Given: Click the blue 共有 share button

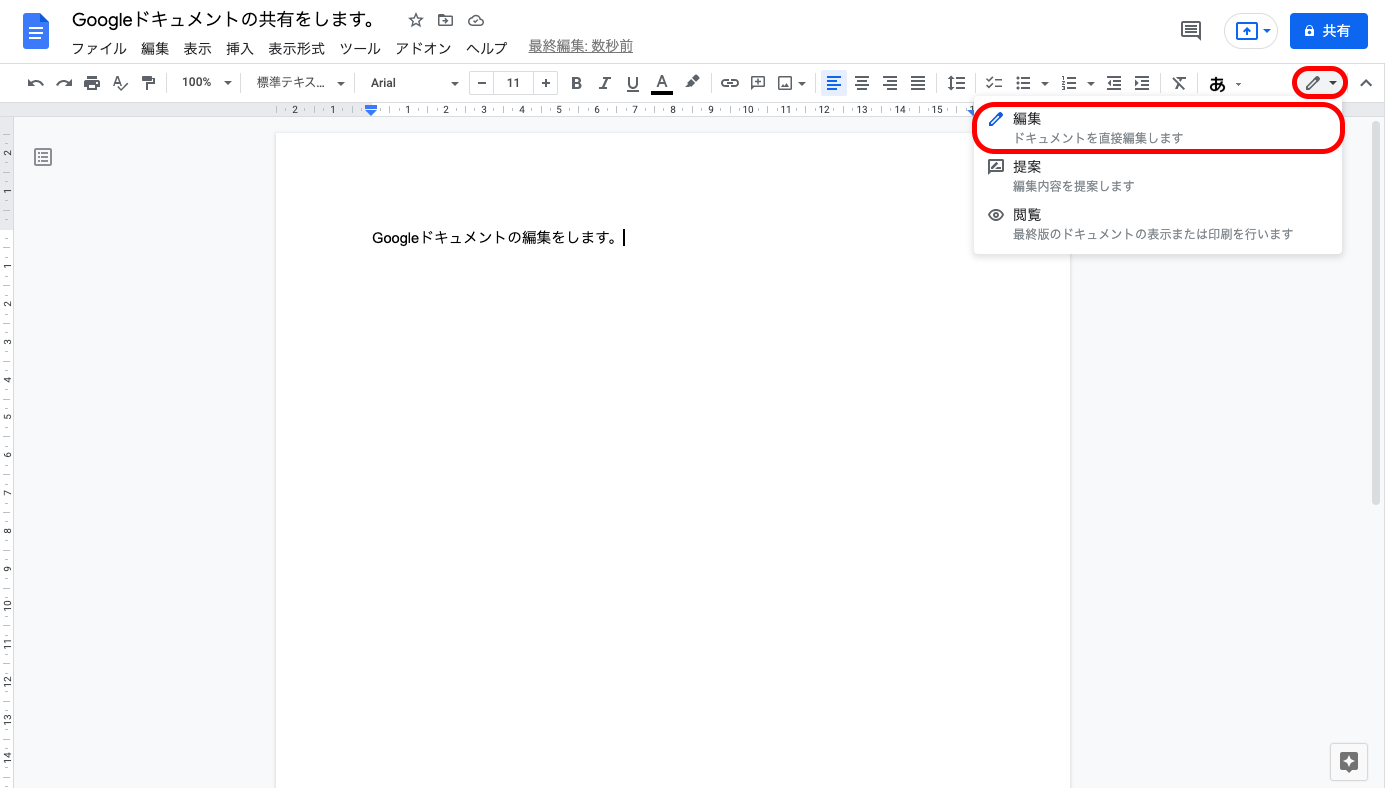Looking at the screenshot, I should click(x=1328, y=31).
